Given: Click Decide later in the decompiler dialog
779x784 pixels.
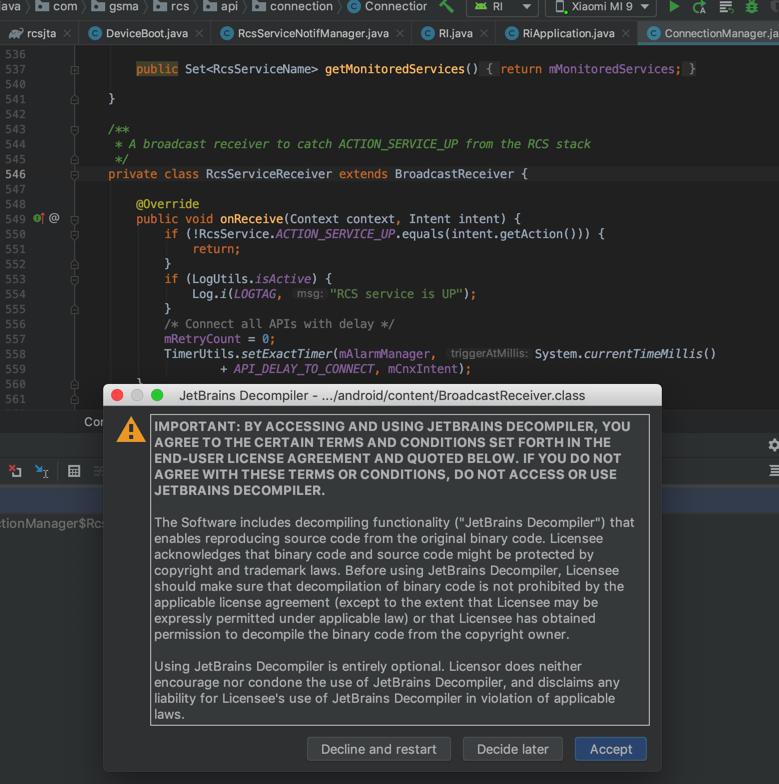Looking at the screenshot, I should point(512,749).
